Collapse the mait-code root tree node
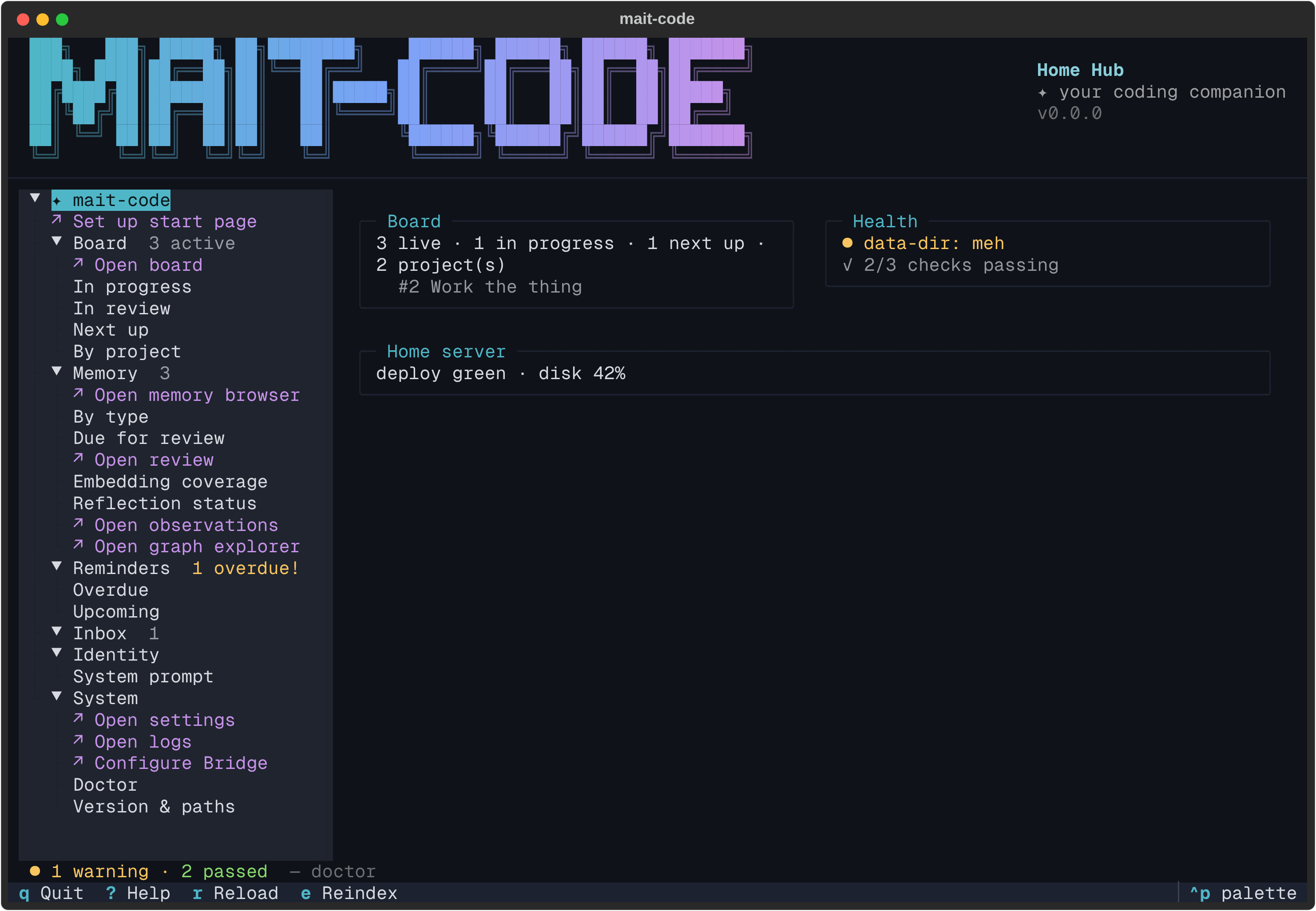 [35, 198]
